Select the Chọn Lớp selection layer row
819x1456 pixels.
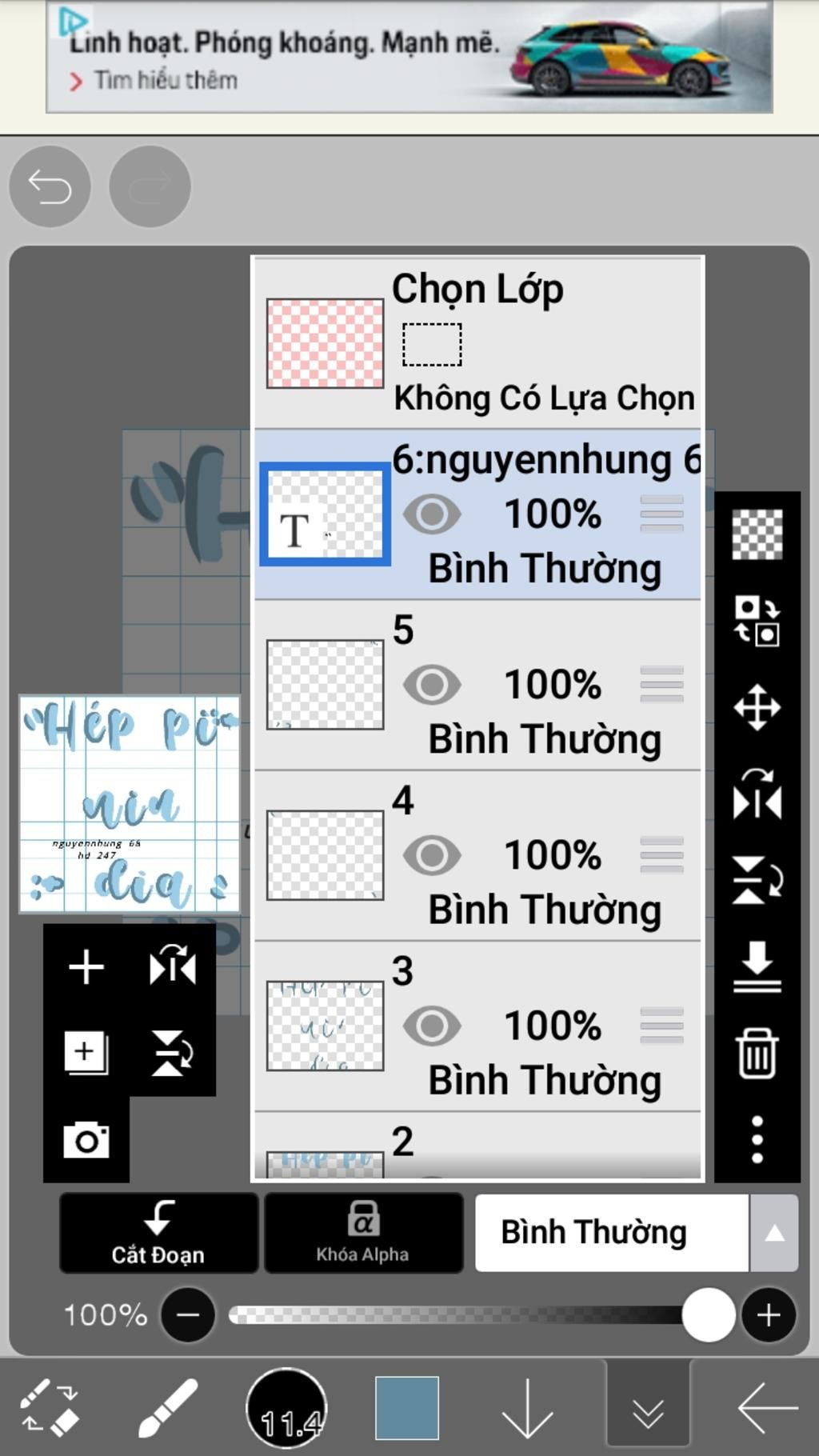coord(477,343)
